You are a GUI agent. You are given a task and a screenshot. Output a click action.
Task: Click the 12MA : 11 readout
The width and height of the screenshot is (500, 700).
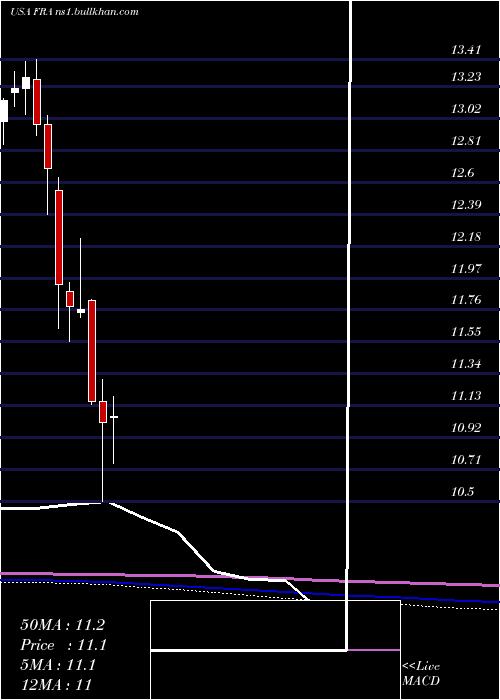pos(56,684)
